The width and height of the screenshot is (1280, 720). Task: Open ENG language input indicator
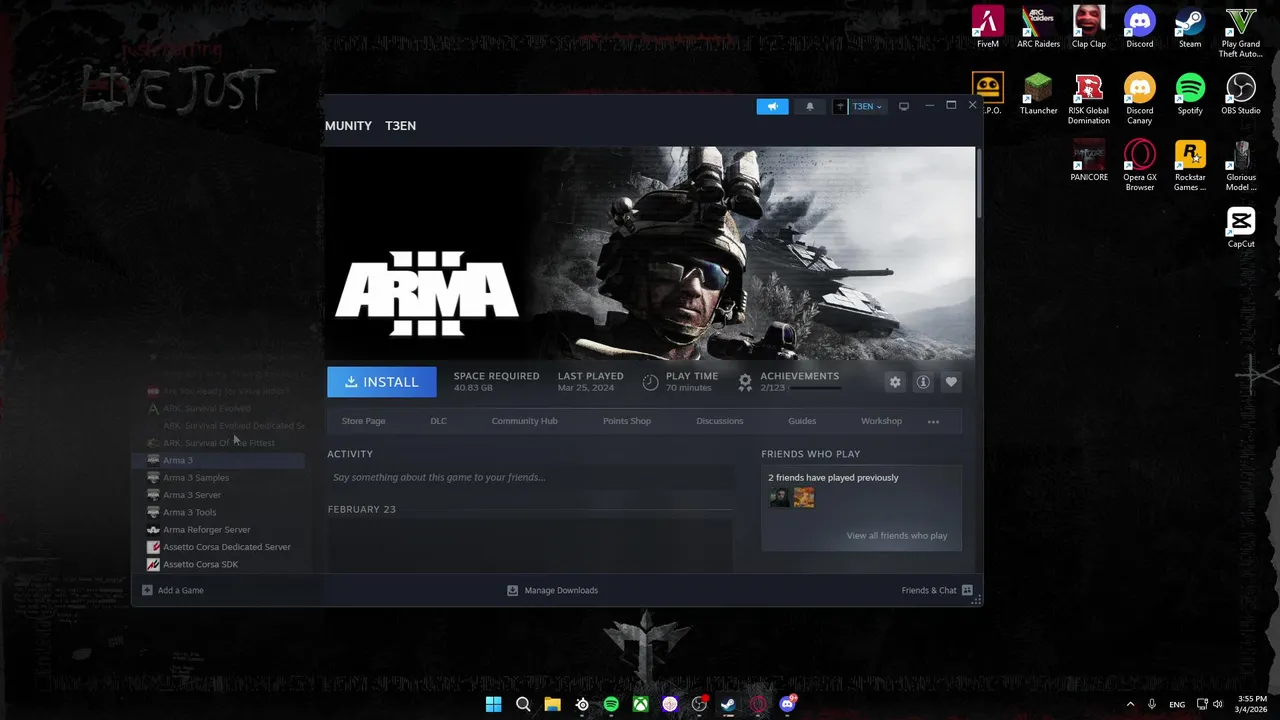tap(1177, 704)
